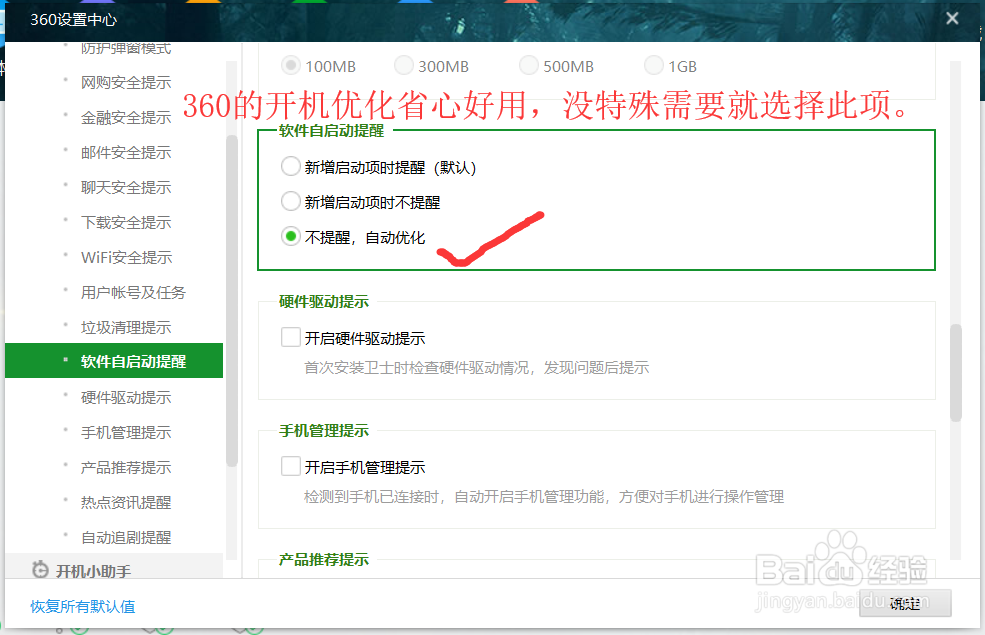Open 热点资讯提醒 settings
This screenshot has width=985, height=635.
coord(125,502)
